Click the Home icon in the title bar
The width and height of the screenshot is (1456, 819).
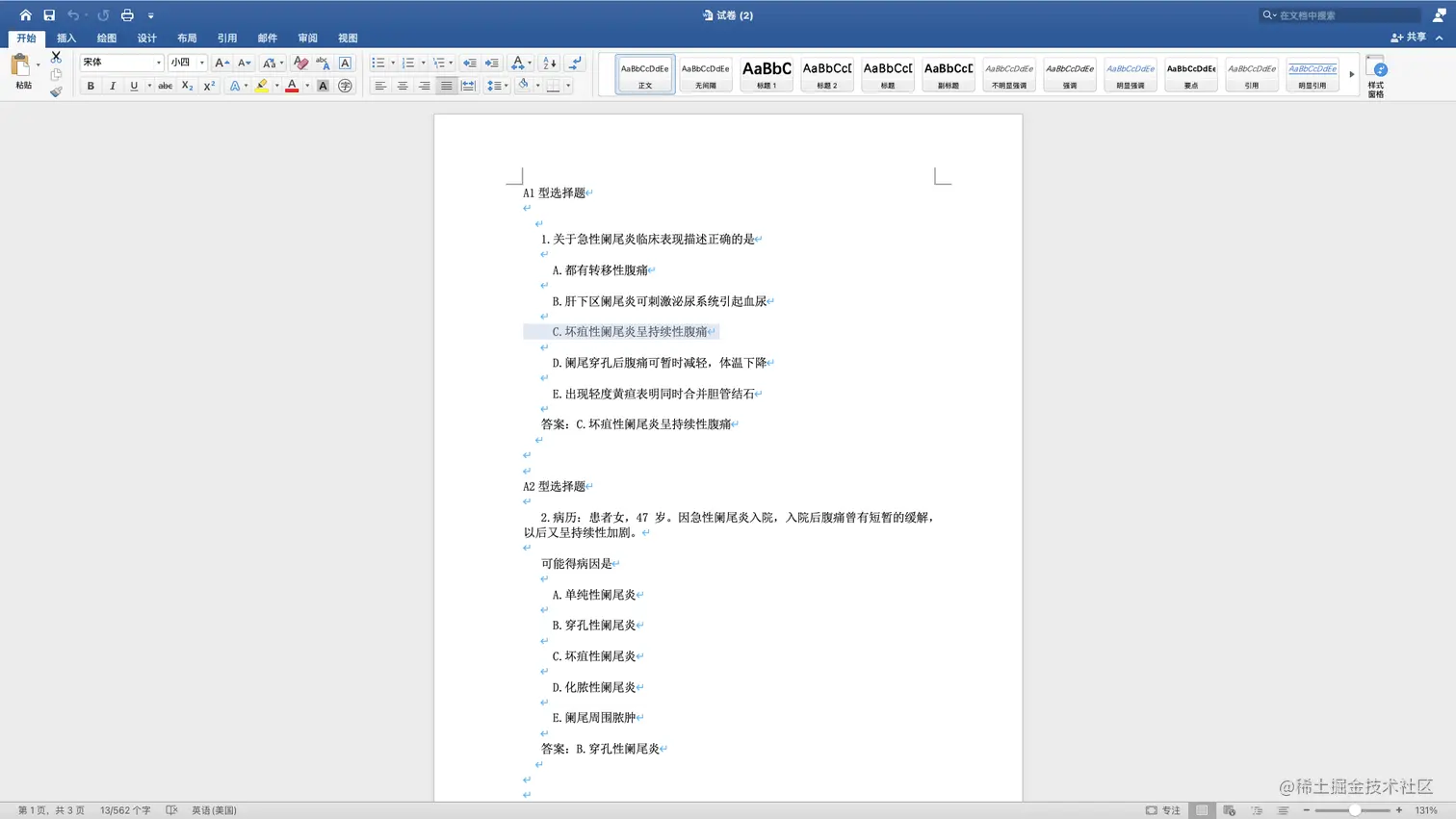pyautogui.click(x=25, y=15)
